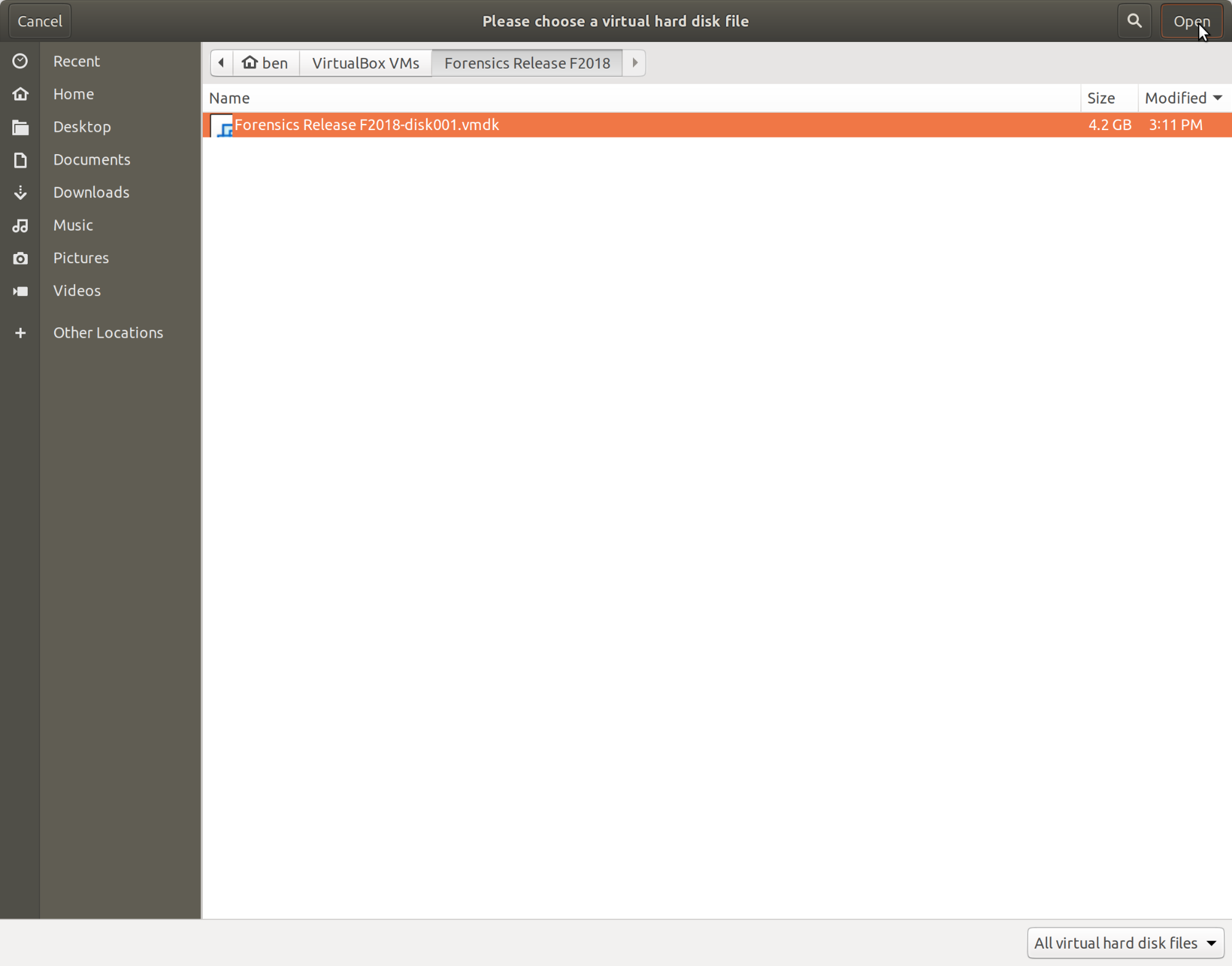This screenshot has width=1232, height=966.
Task: Click the Recent clock icon in sidebar
Action: point(20,61)
